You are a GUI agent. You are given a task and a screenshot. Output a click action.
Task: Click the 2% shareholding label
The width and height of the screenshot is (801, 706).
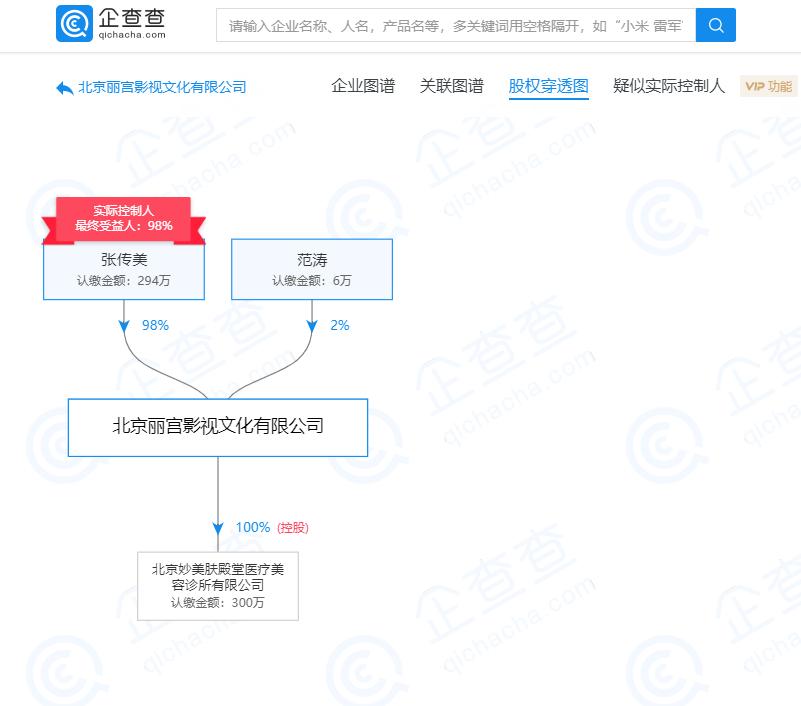(x=340, y=325)
